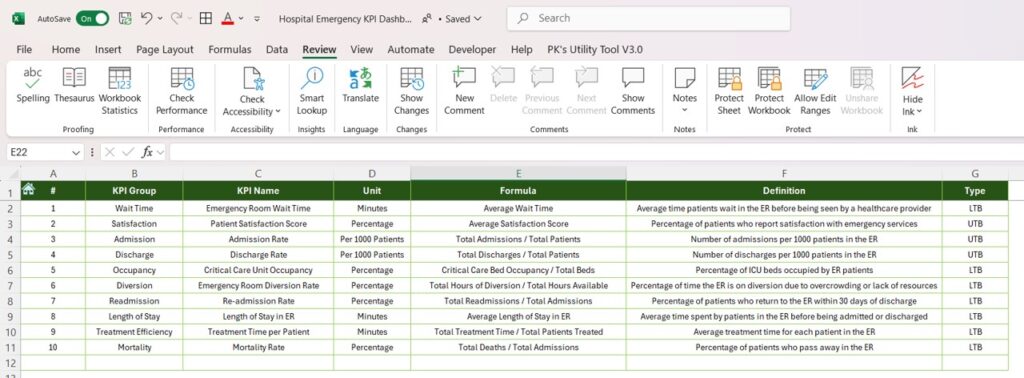The width and height of the screenshot is (1024, 378).
Task: Select cell 'Emergency Room Wait Time'
Action: tap(258, 208)
